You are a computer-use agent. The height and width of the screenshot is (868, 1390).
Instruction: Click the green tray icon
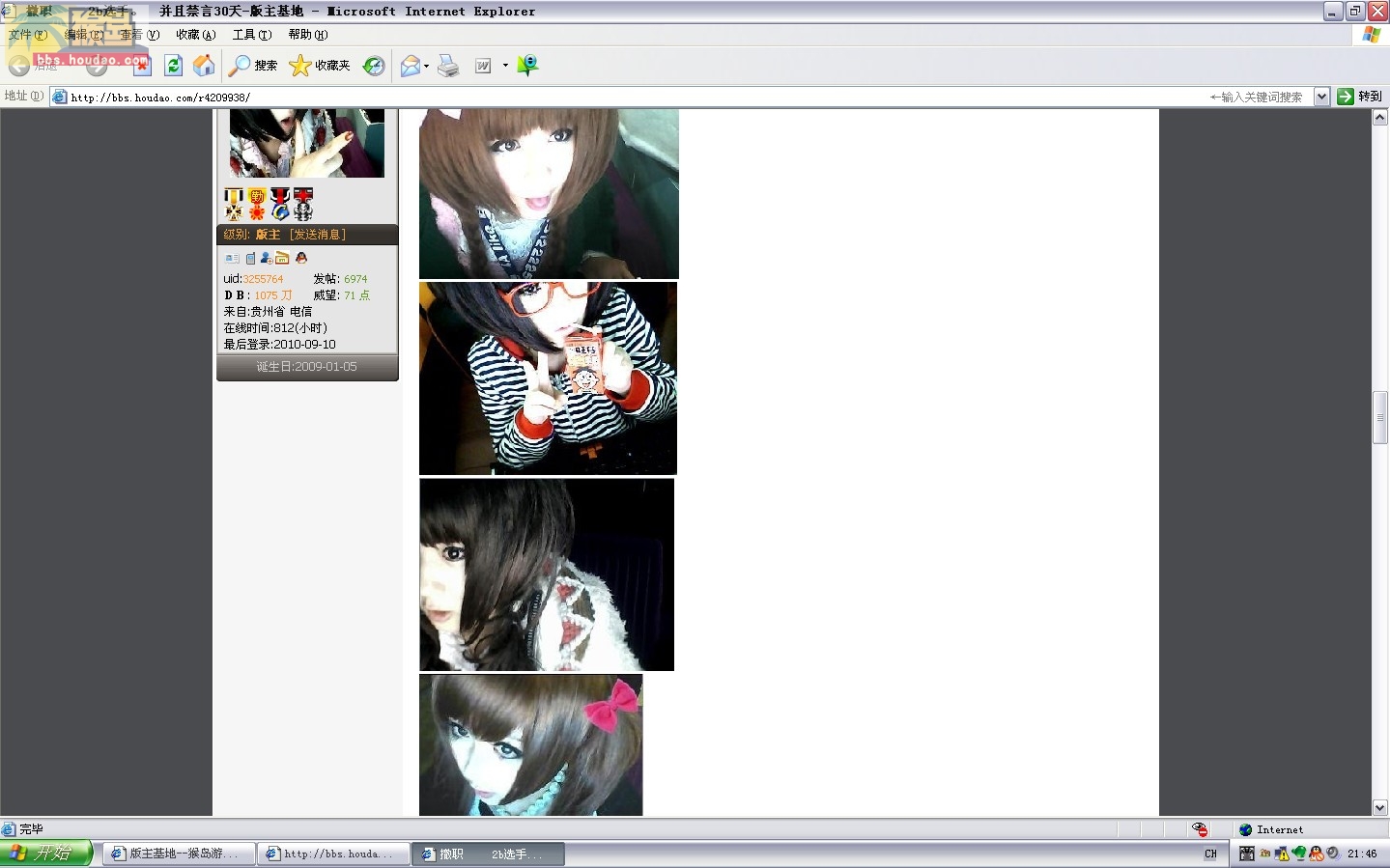point(1299,854)
